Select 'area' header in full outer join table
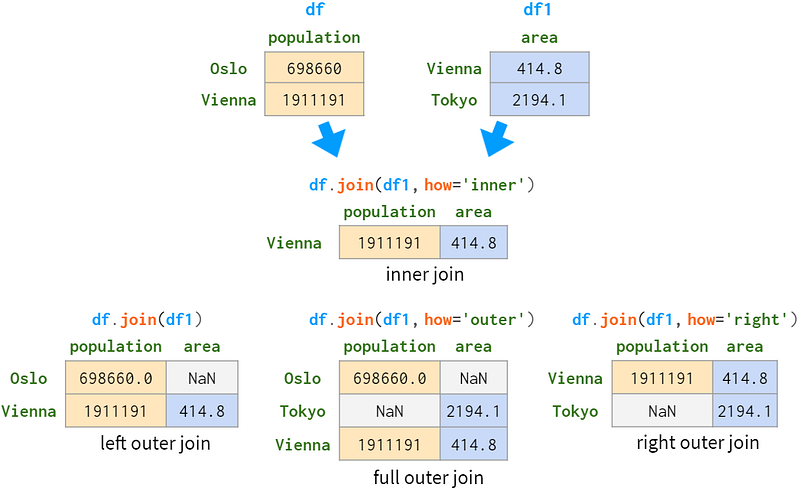The image size is (800, 491). 473,347
